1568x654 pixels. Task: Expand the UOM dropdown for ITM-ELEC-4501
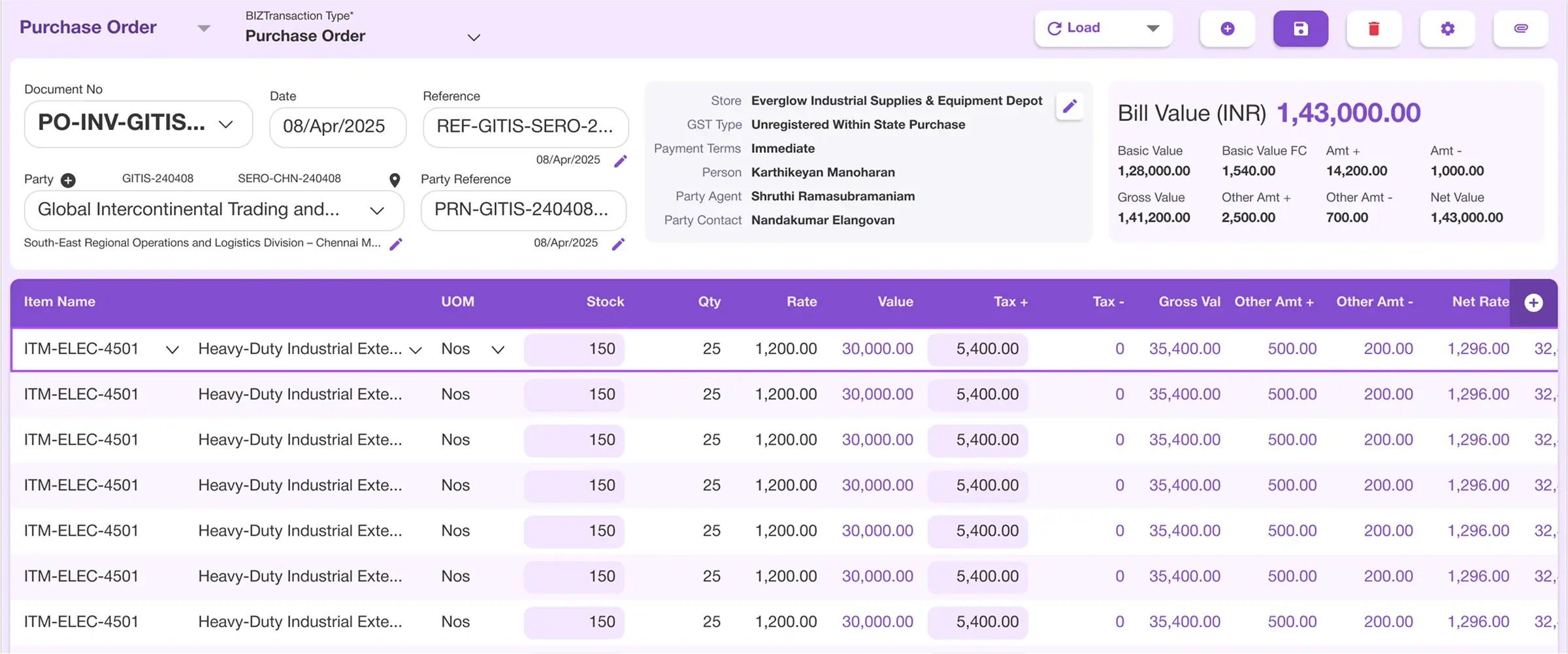pos(497,350)
